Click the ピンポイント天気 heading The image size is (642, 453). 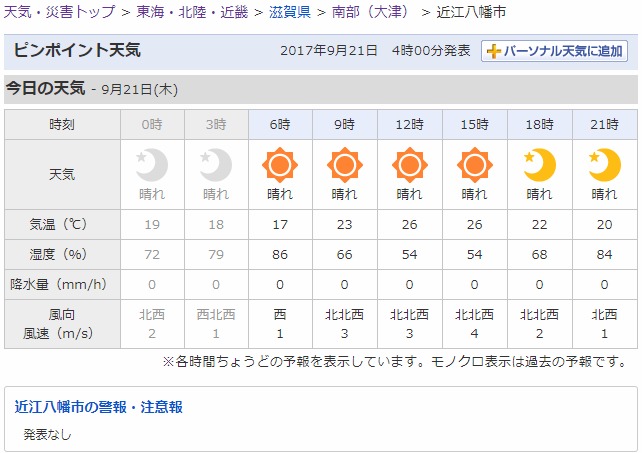click(x=77, y=50)
